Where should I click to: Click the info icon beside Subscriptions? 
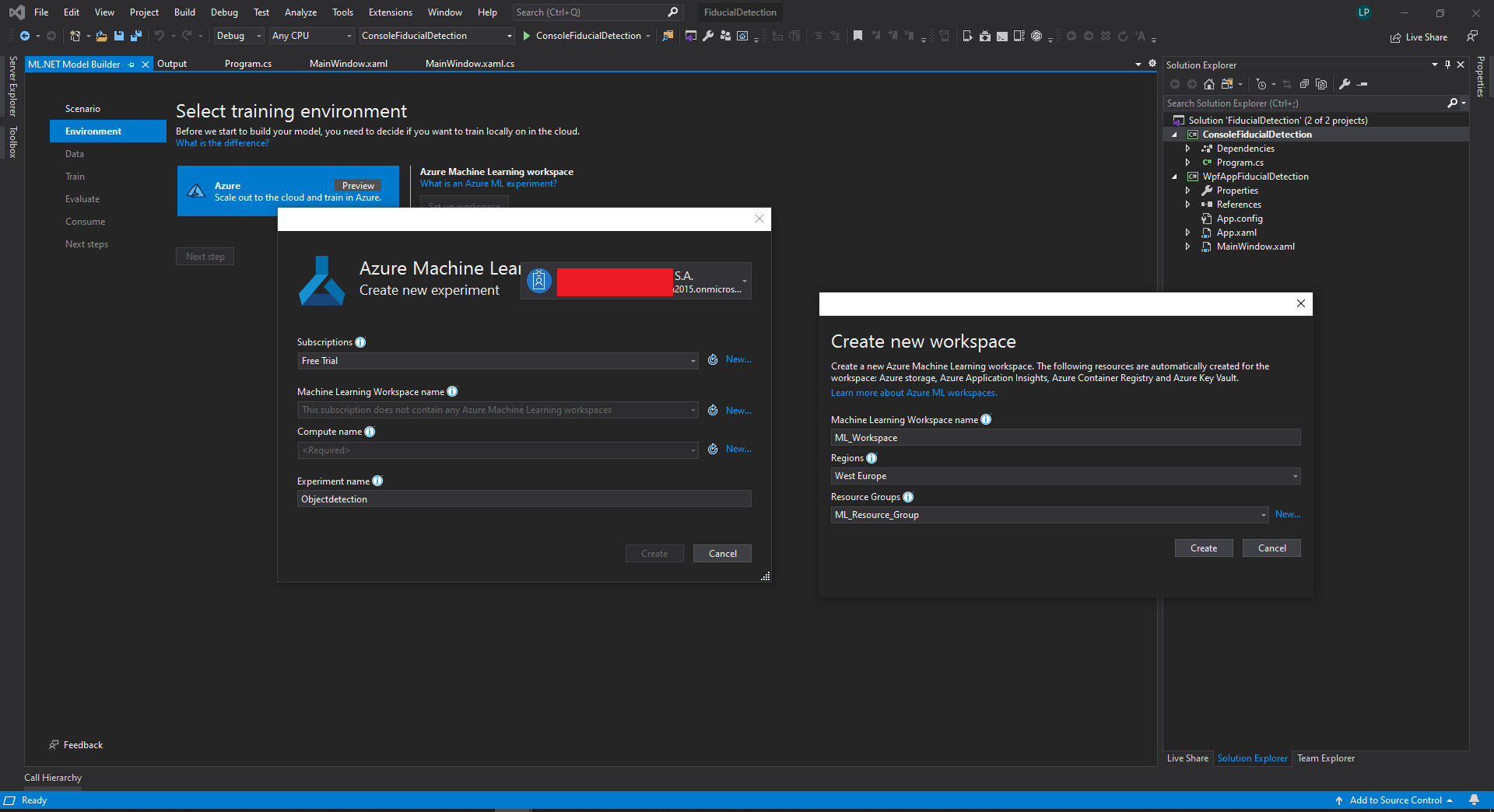(x=360, y=342)
